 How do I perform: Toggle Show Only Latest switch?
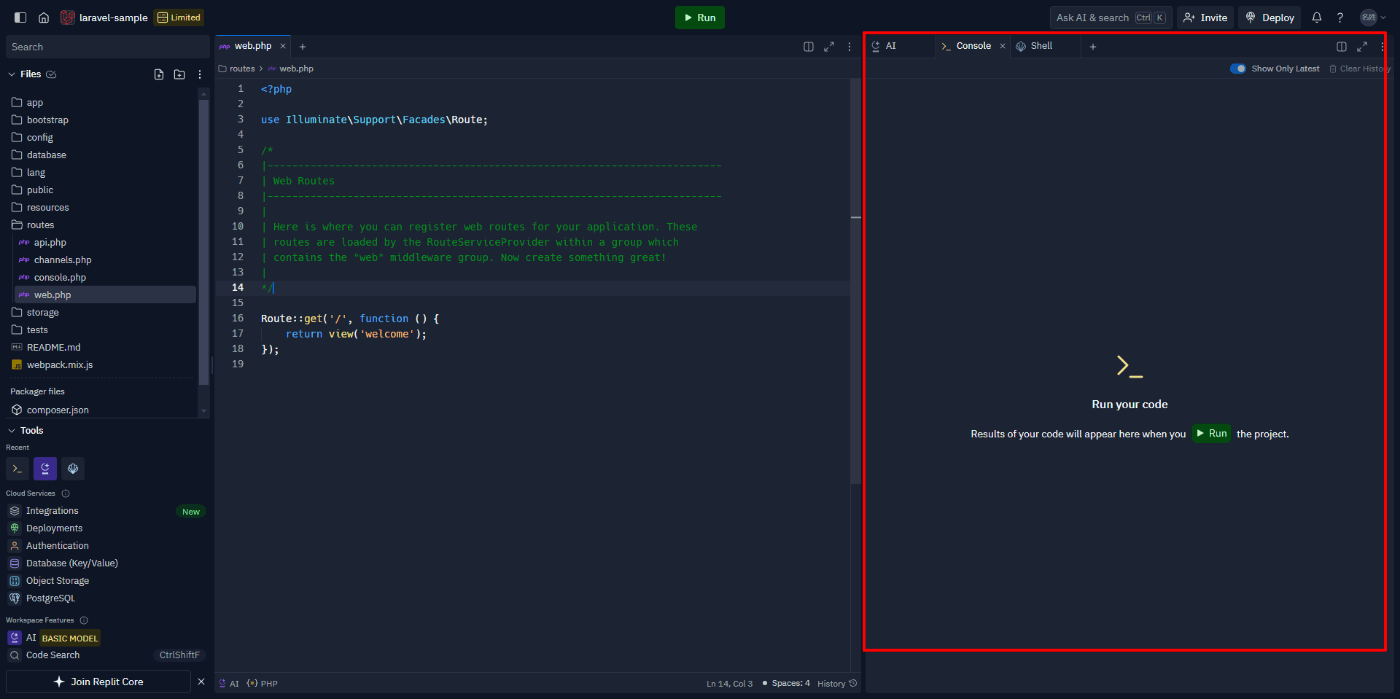point(1238,69)
